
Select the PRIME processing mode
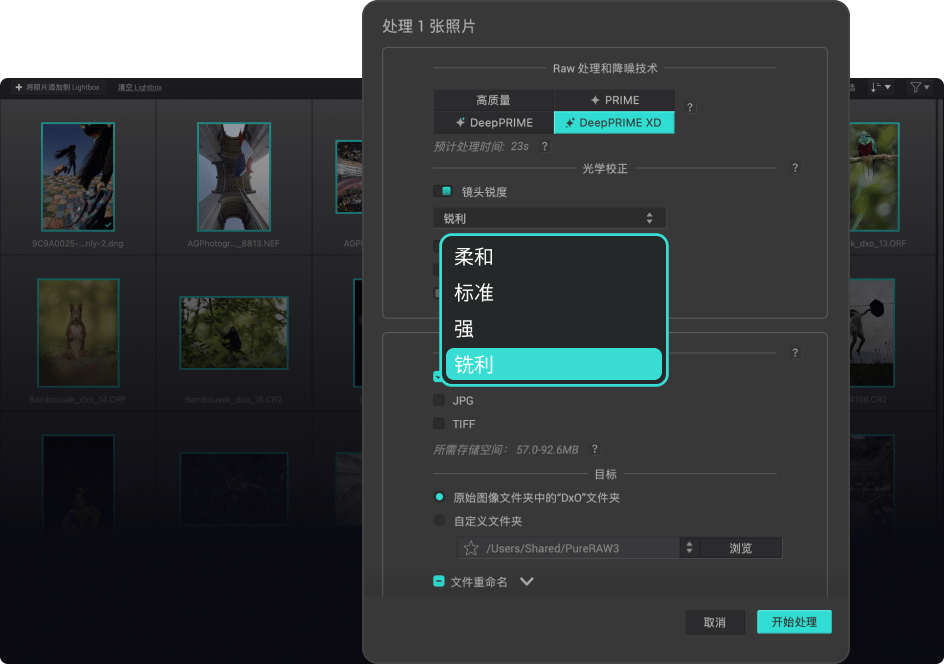coord(614,100)
